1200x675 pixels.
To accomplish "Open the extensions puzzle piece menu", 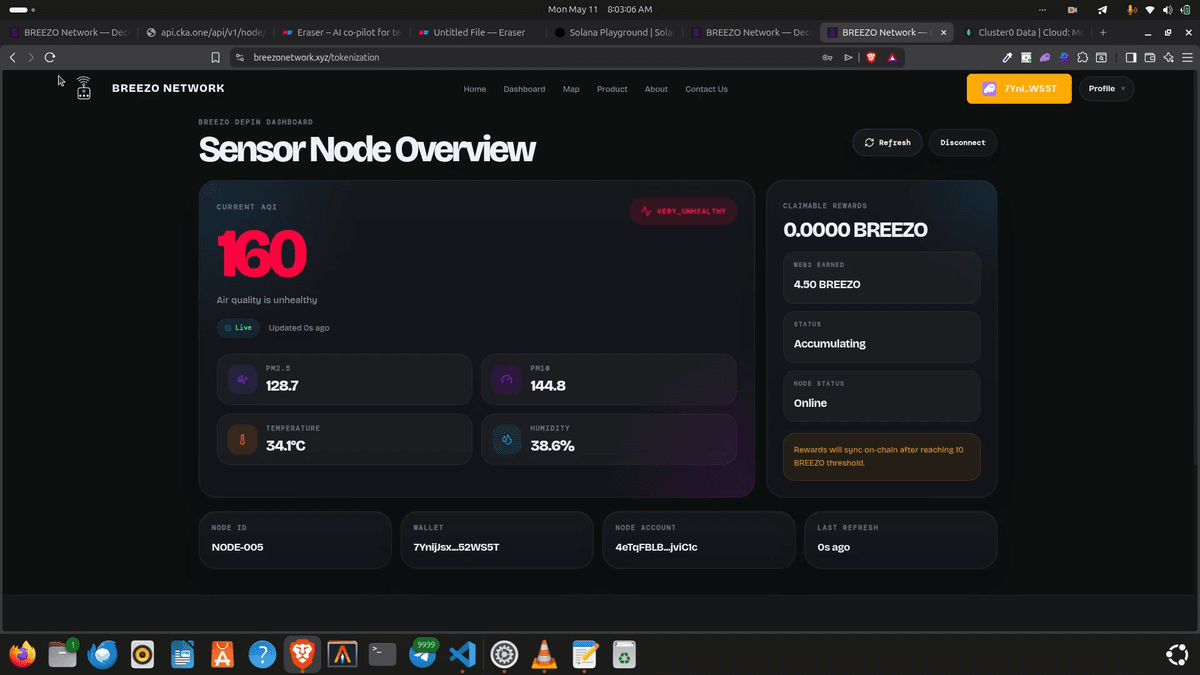I will [x=1083, y=58].
